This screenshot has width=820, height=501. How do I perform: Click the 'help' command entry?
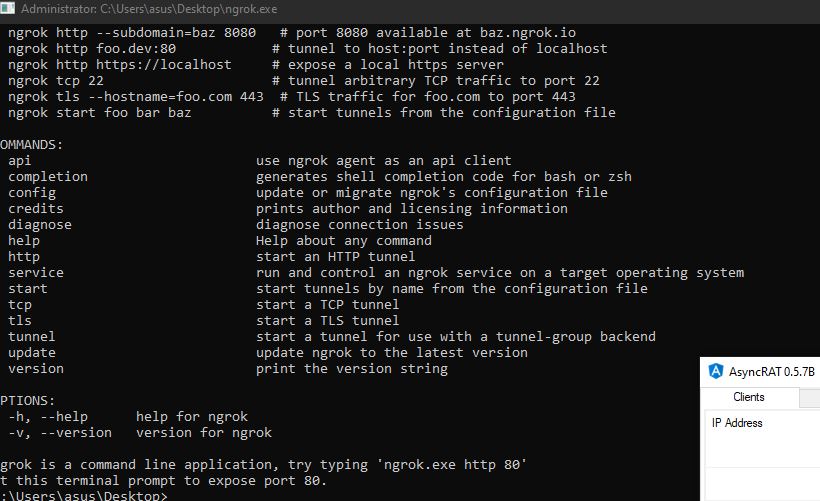[x=24, y=241]
